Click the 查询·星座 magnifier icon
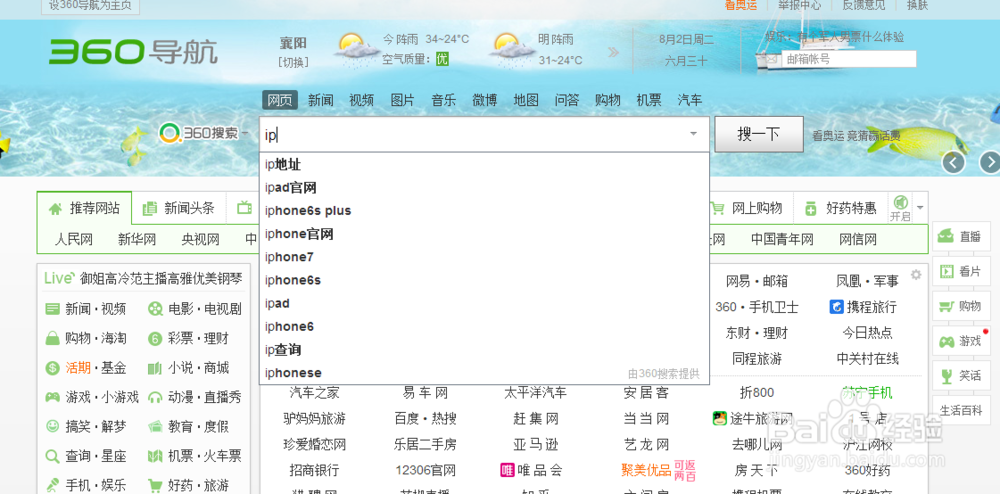 [x=52, y=456]
